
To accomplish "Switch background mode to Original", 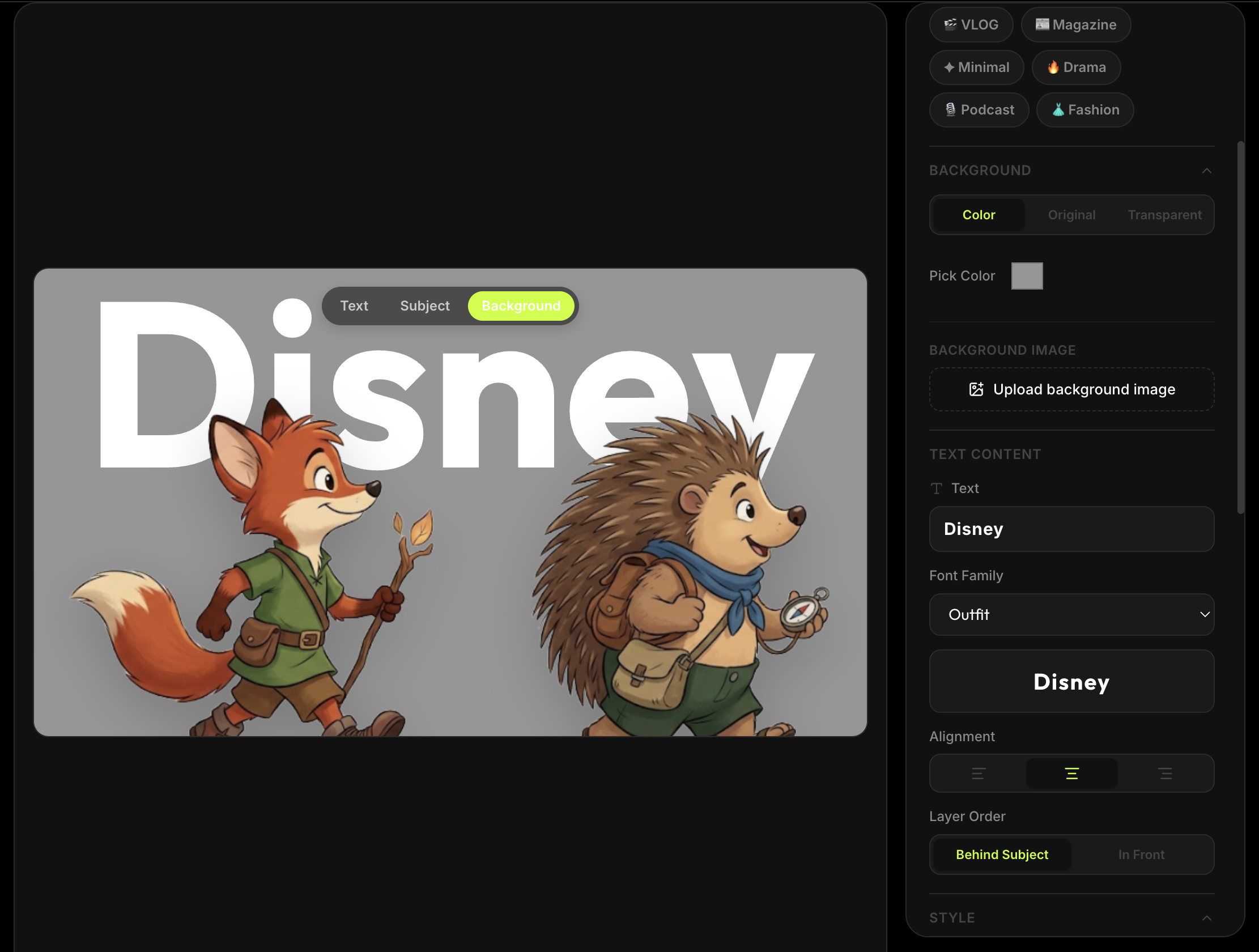I will [1071, 215].
